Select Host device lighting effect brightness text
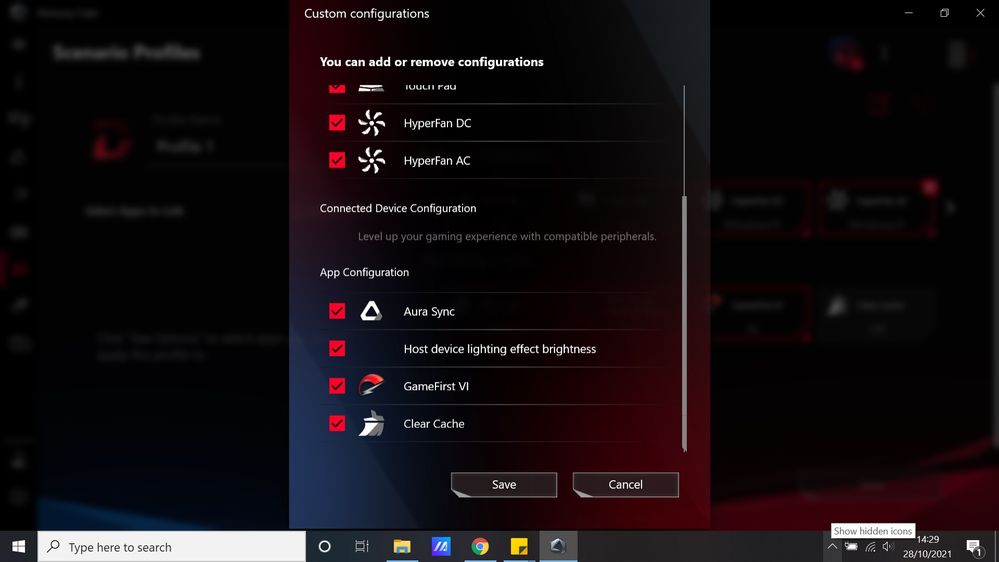This screenshot has width=999, height=562. 500,349
